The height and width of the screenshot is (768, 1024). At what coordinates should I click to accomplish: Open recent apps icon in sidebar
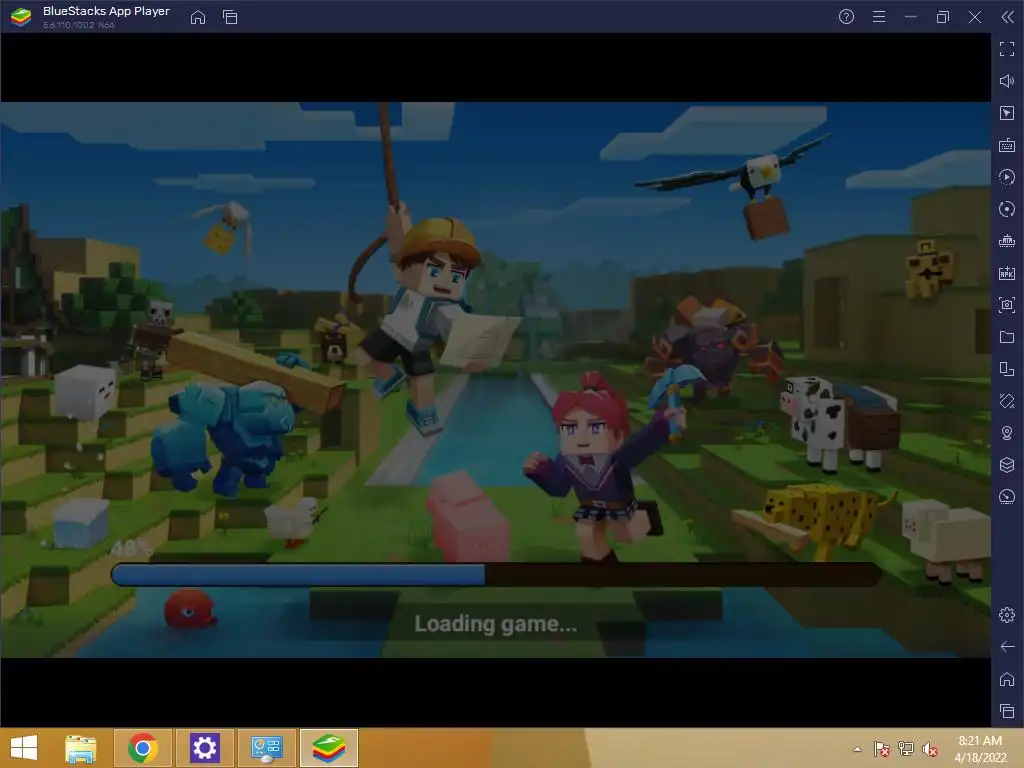coord(1007,711)
